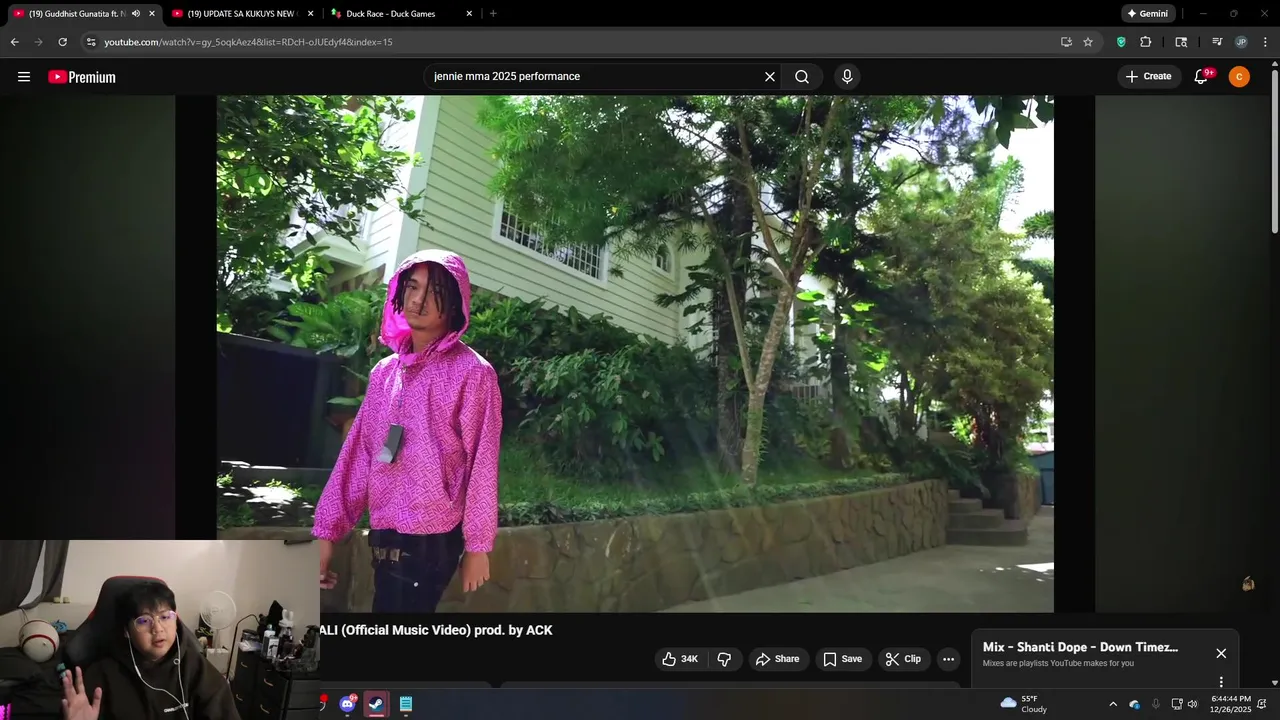
Task: Open the clock and date flyout
Action: 1231,704
